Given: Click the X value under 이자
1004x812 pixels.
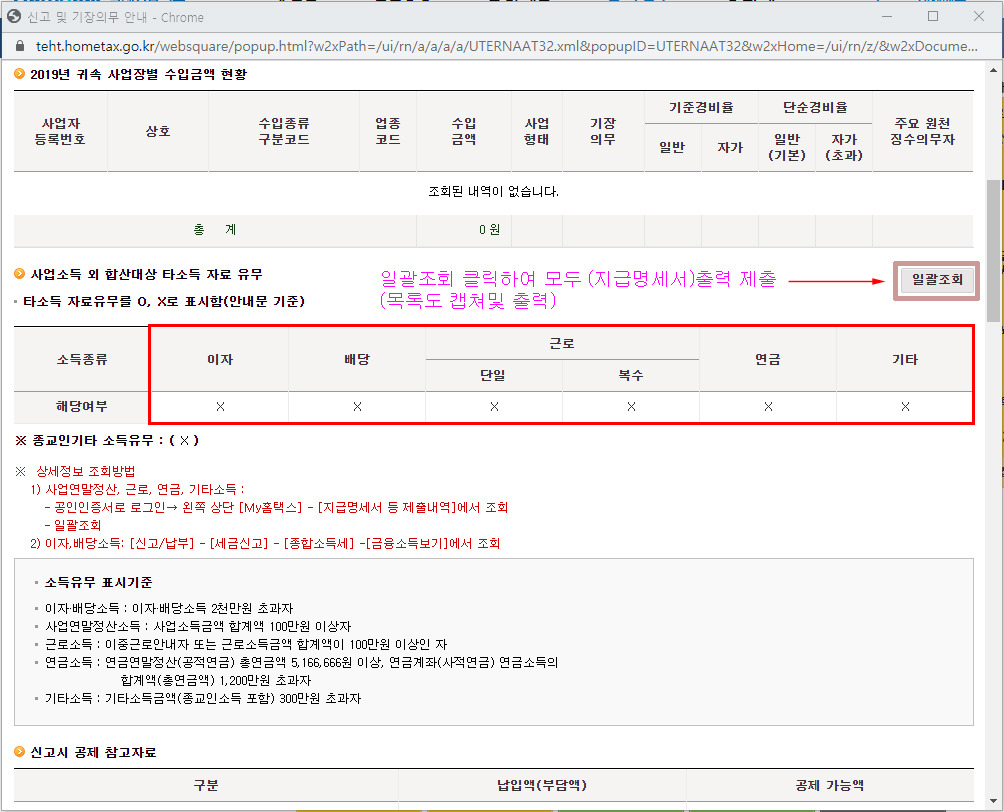Looking at the screenshot, I should [x=220, y=407].
